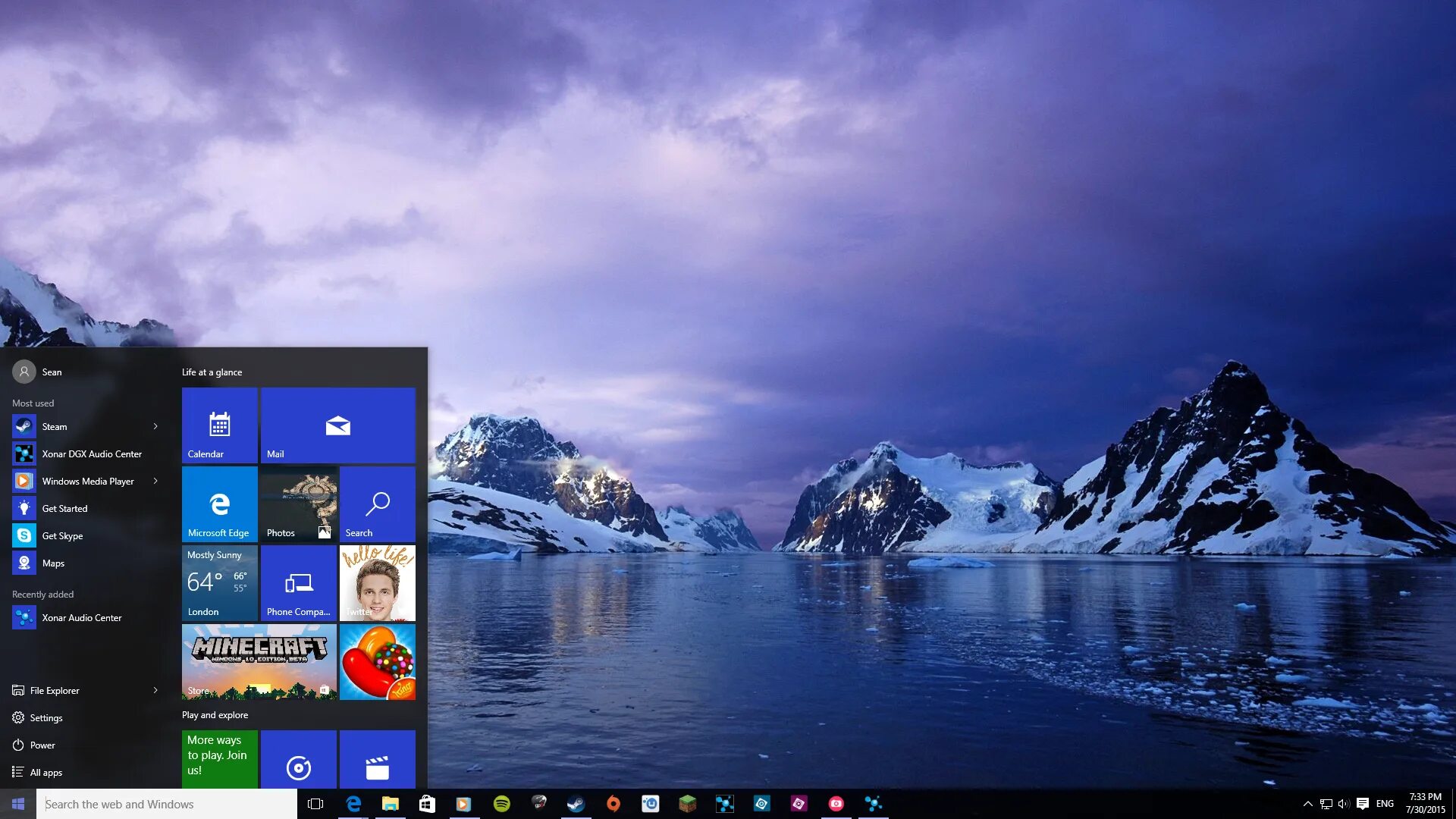
Task: Open the Settings menu entry
Action: [x=46, y=717]
